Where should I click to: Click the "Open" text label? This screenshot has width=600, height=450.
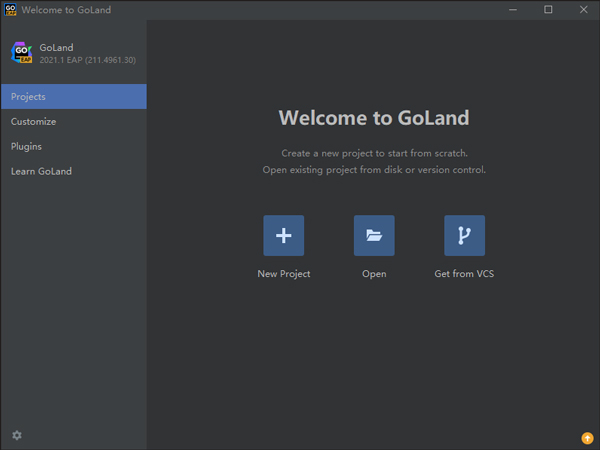[374, 274]
